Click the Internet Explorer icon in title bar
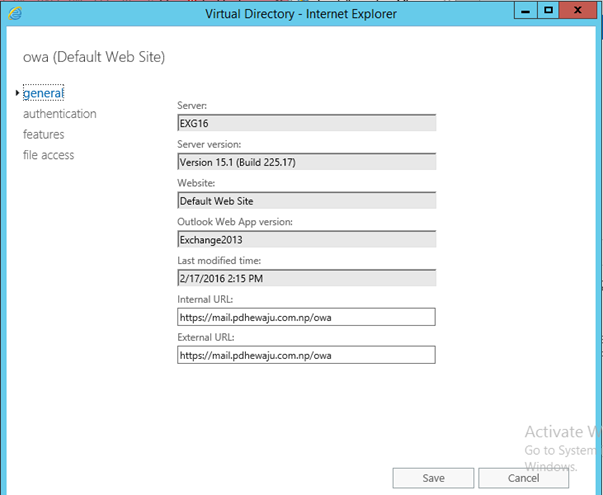Viewport: 603px width, 495px height. (x=15, y=13)
